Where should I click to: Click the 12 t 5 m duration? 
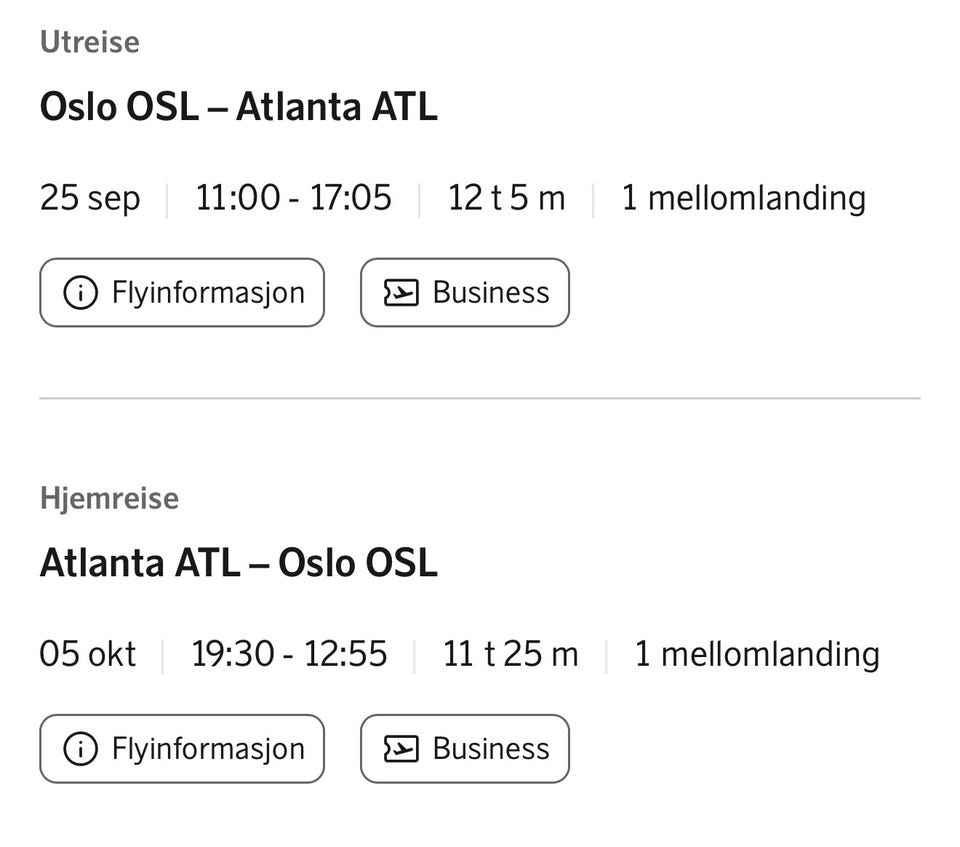tap(506, 198)
